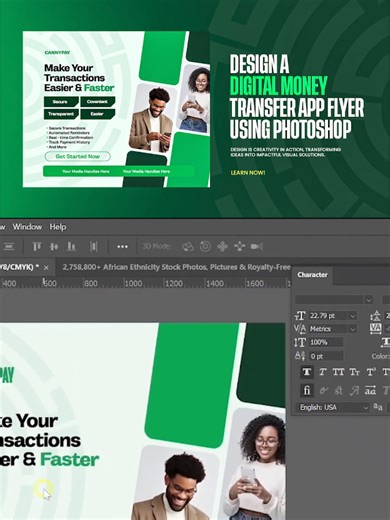
Task: Toggle contextual alternates OpenType button
Action: pos(323,390)
